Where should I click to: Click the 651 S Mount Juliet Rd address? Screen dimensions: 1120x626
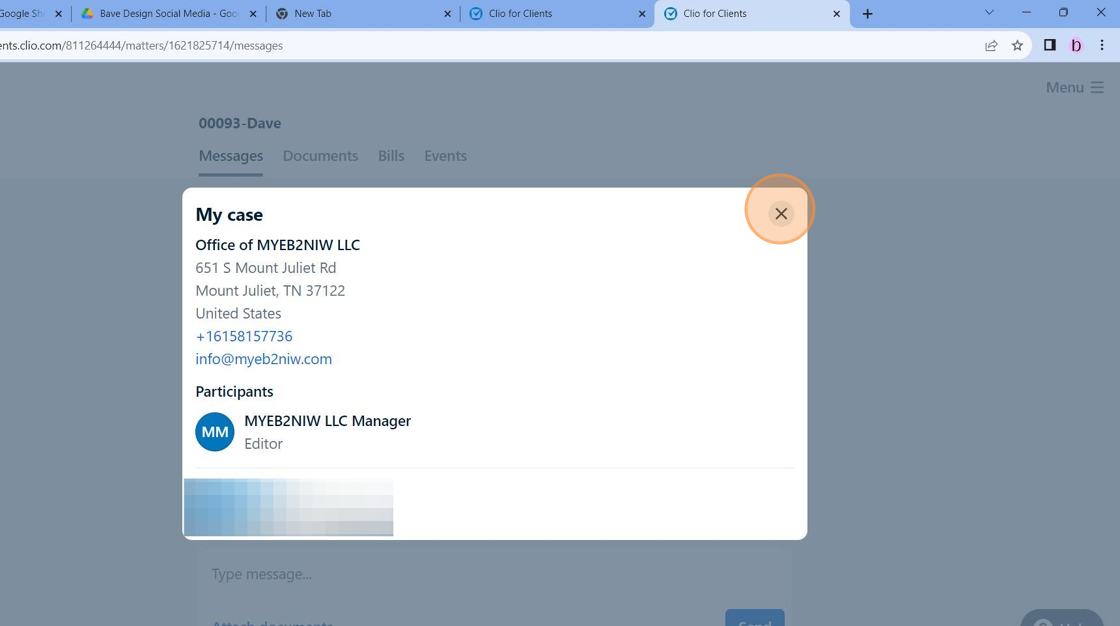point(266,268)
